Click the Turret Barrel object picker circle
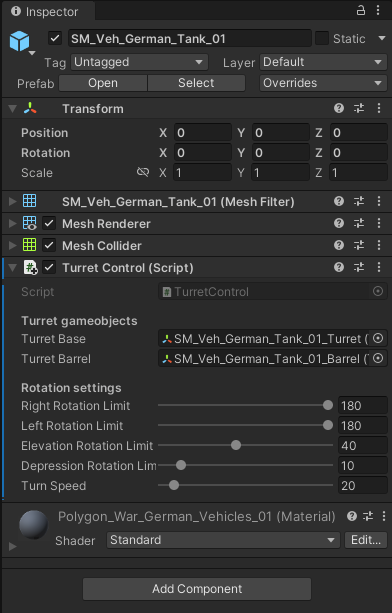The image size is (392, 613). [378, 358]
